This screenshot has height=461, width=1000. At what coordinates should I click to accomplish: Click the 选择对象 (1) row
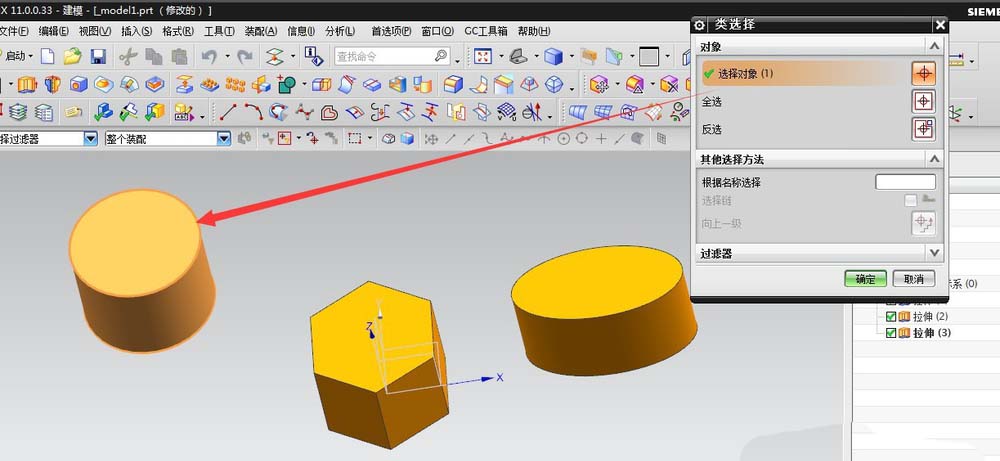[x=805, y=73]
